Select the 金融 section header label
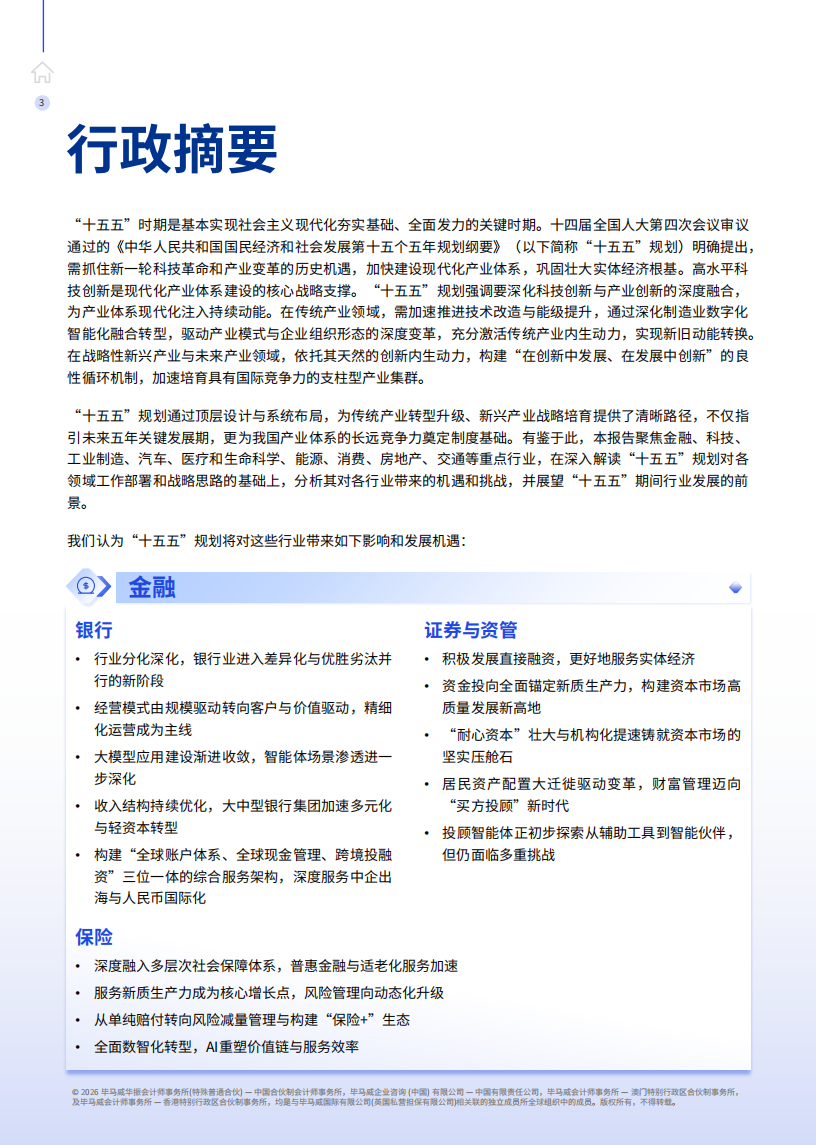 point(152,588)
